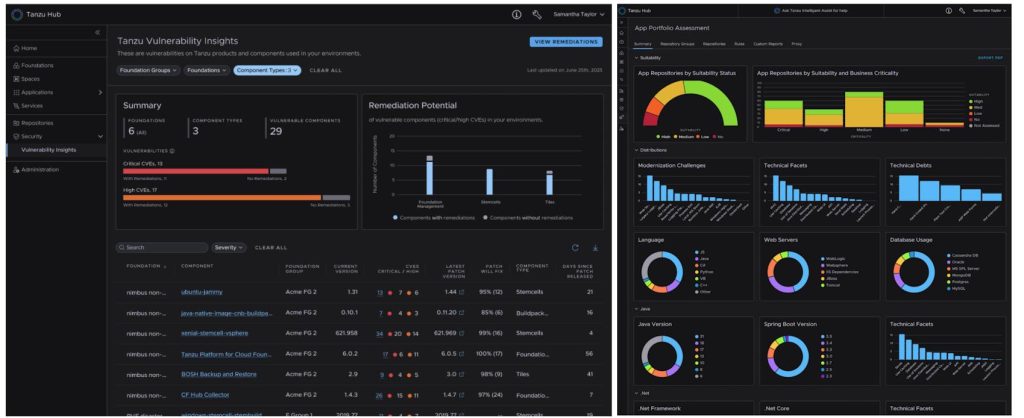This screenshot has height=418, width=1024.
Task: Switch to the Custom Reports tab
Action: 768,44
